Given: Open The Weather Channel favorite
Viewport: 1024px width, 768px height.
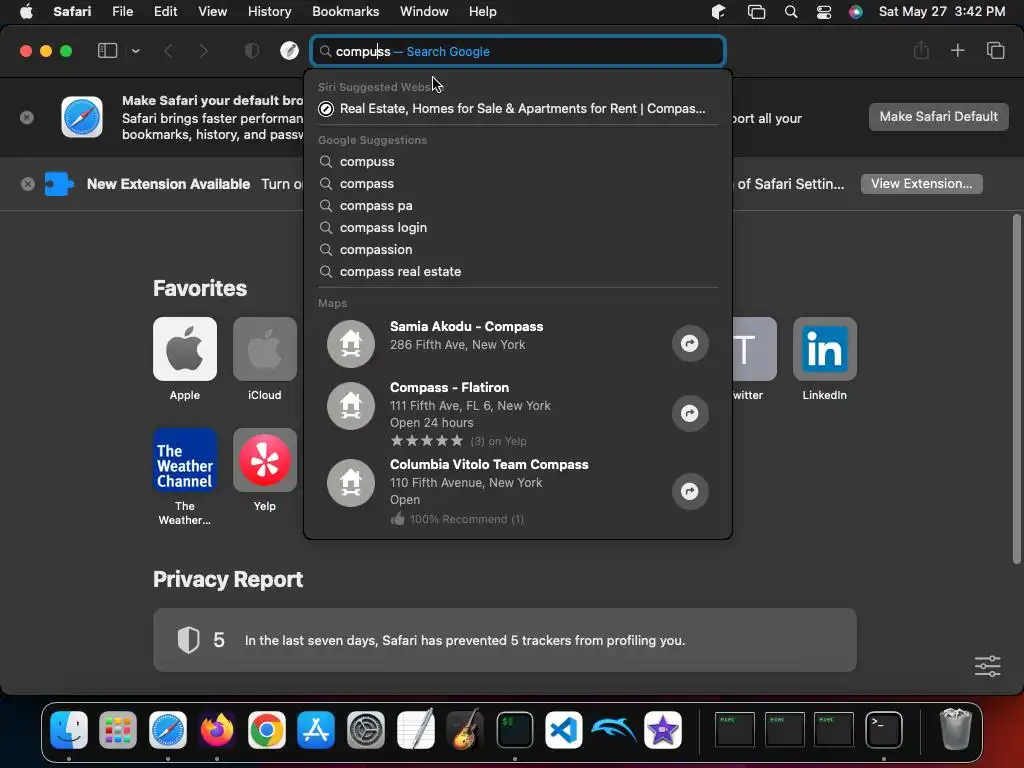Looking at the screenshot, I should [x=185, y=460].
